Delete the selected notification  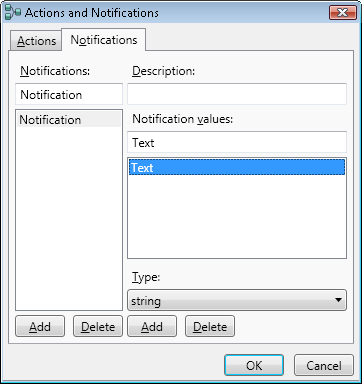coord(98,327)
